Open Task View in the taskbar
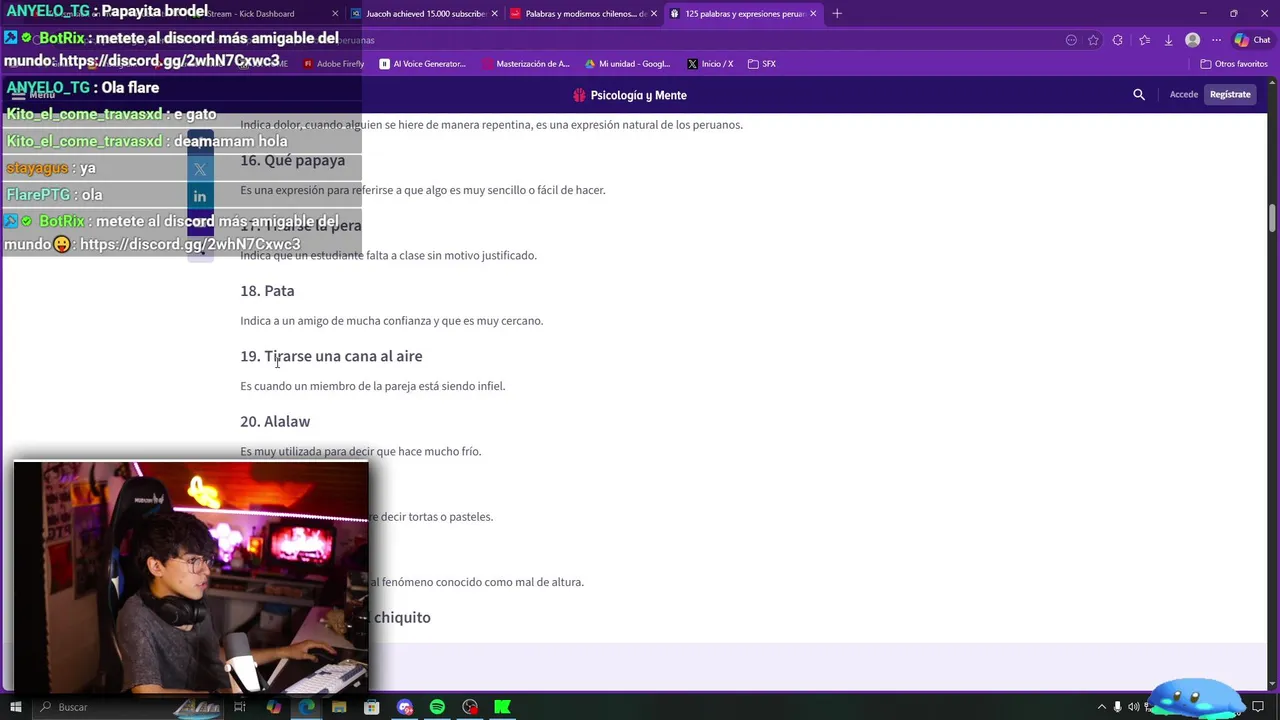This screenshot has width=1280, height=720. click(240, 707)
